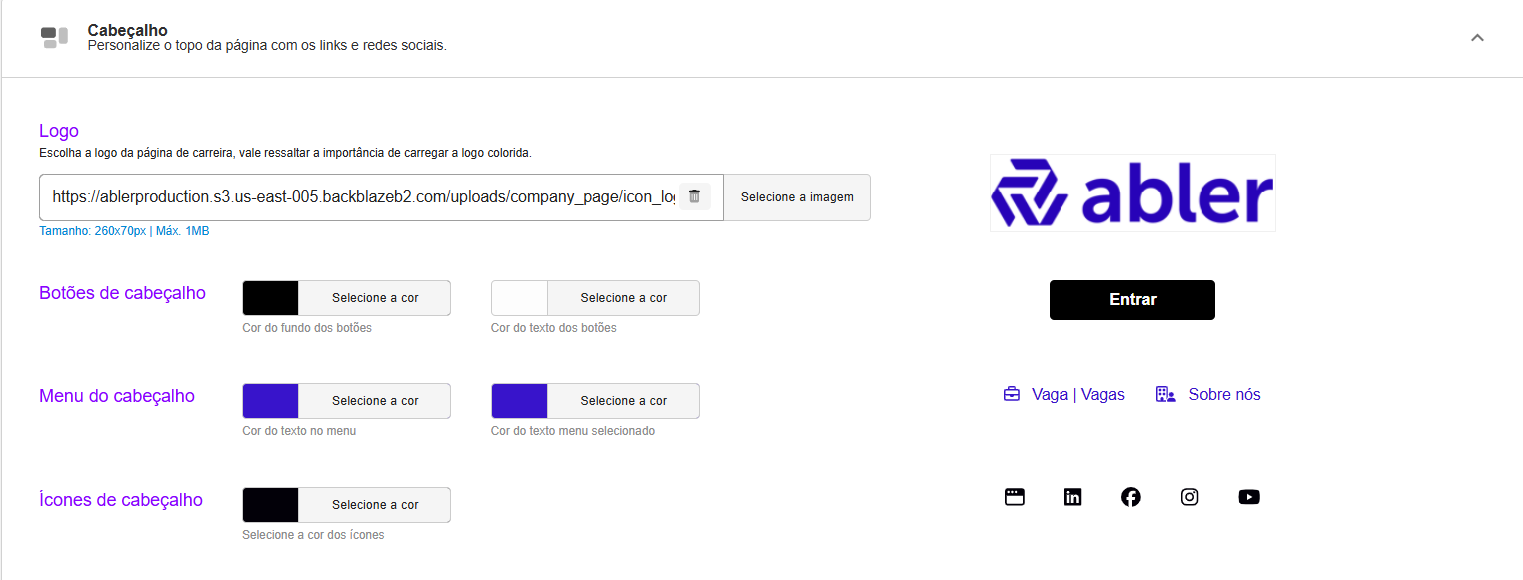
Task: Select color for header icons
Action: coord(375,505)
